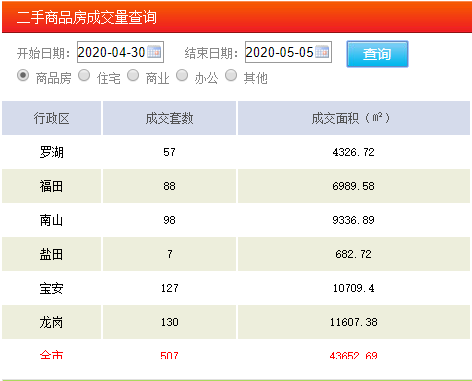The height and width of the screenshot is (381, 472).
Task: Select the 福田 district row
Action: coord(236,186)
